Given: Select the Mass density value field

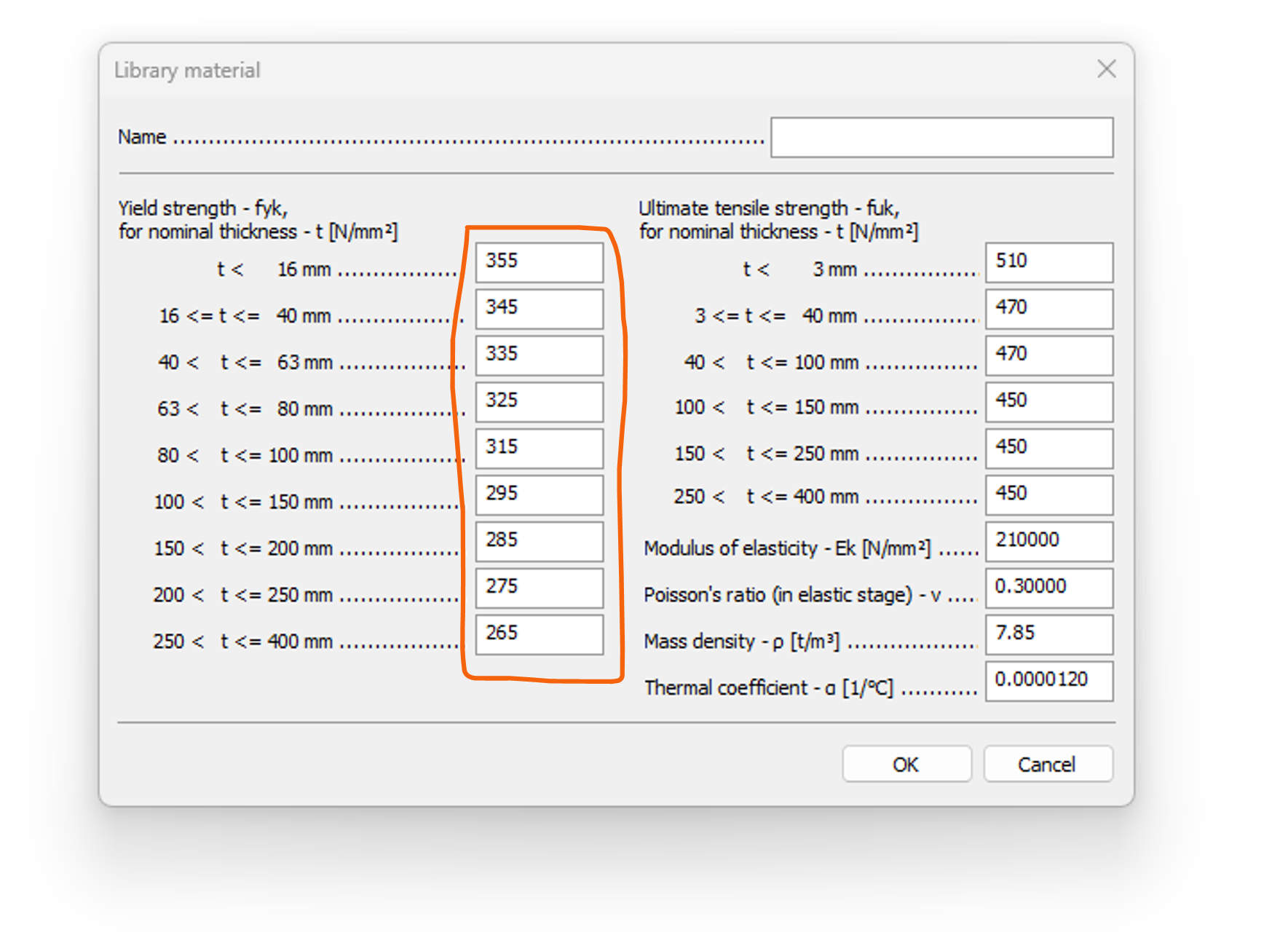Looking at the screenshot, I should tap(1049, 635).
